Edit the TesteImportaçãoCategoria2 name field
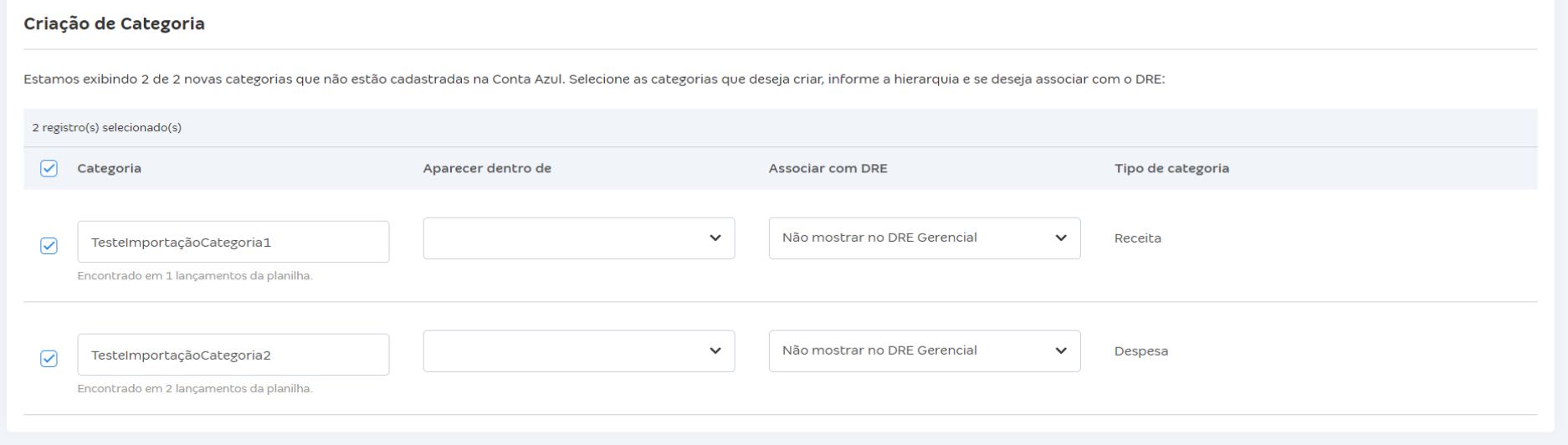1568x445 pixels. tap(233, 355)
